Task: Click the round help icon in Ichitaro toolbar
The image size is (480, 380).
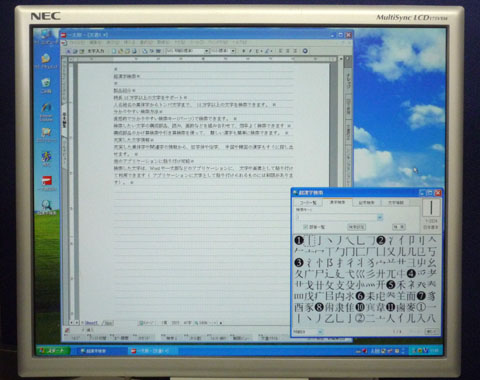Action: (x=305, y=51)
